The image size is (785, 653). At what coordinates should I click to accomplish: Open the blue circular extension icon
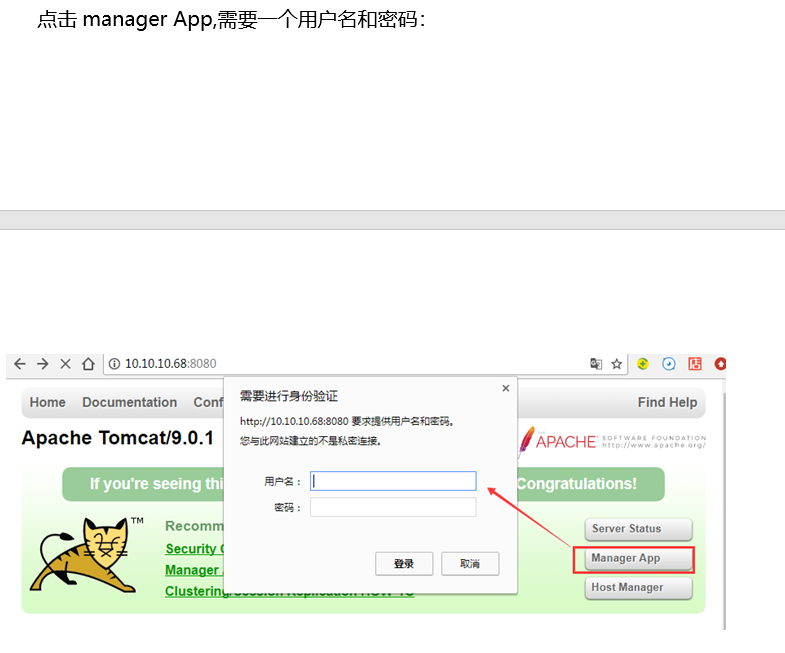(669, 364)
